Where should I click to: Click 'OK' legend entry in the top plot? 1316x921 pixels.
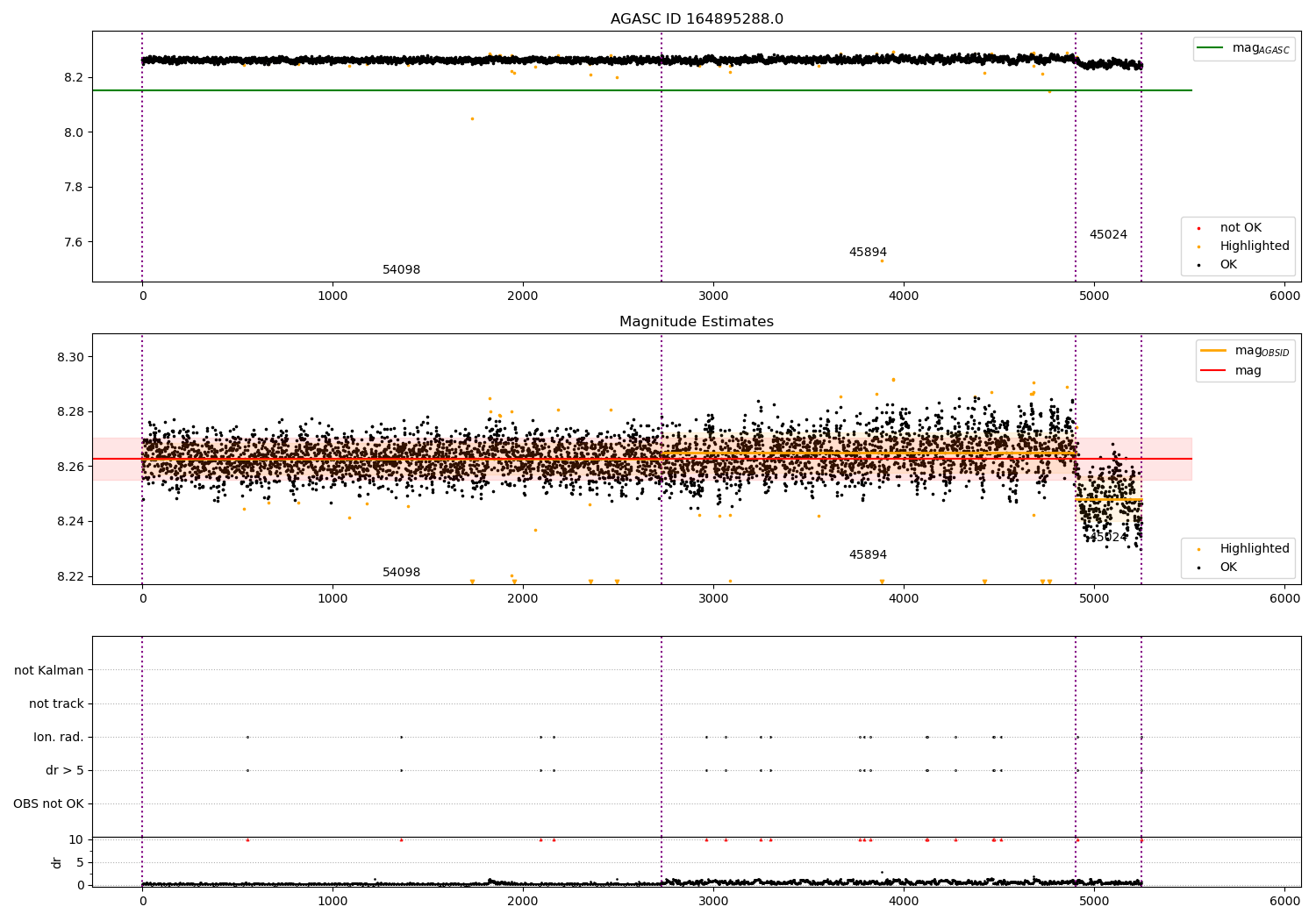click(1228, 265)
